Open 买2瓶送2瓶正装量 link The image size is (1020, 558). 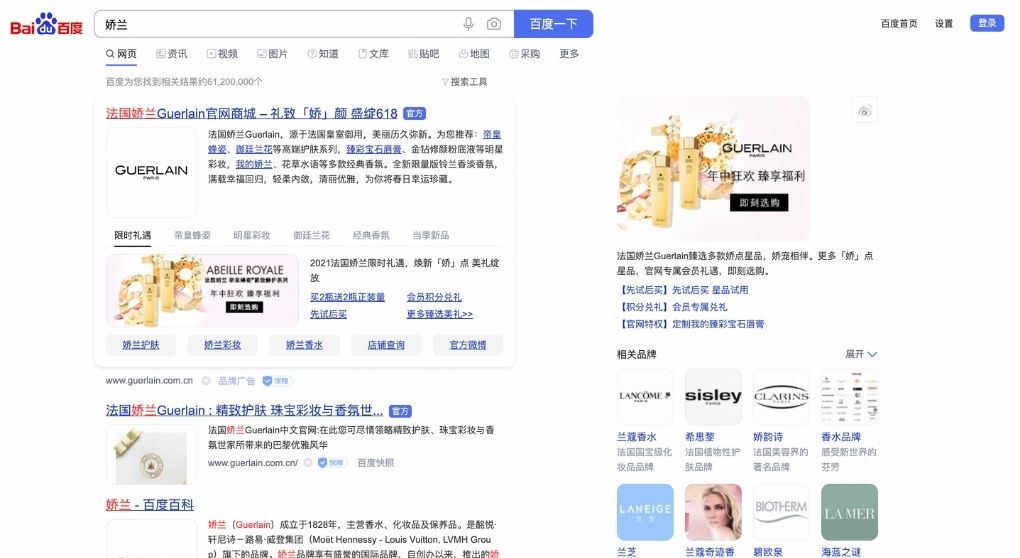(x=347, y=297)
